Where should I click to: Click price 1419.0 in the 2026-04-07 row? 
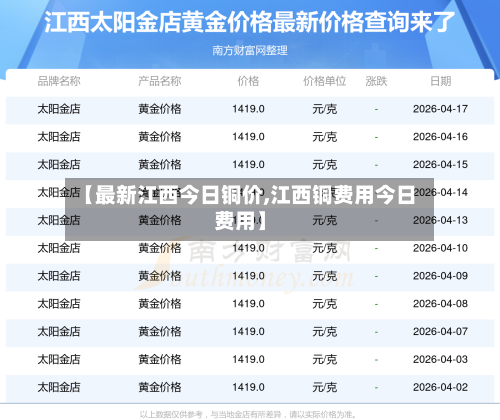[x=248, y=332]
